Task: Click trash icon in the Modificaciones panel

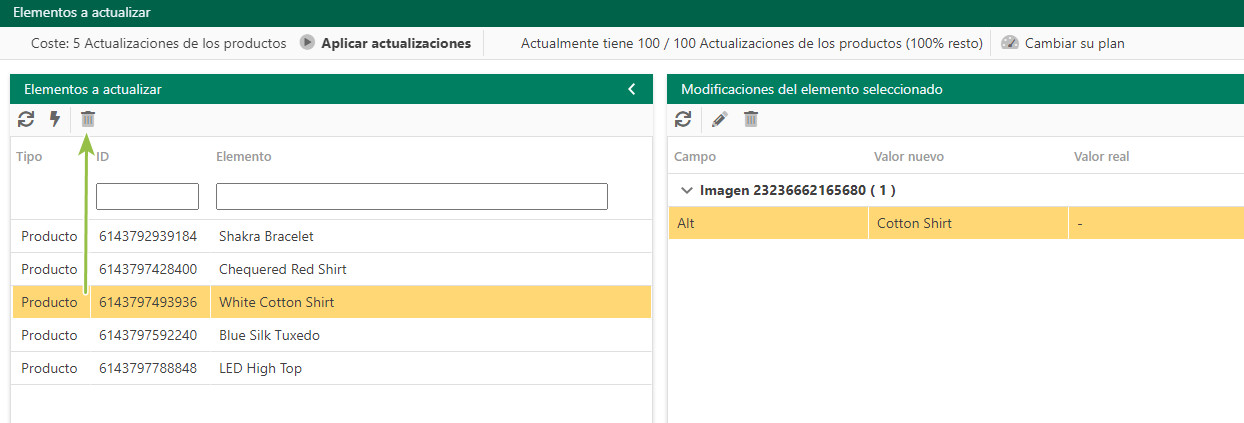Action: pos(751,119)
